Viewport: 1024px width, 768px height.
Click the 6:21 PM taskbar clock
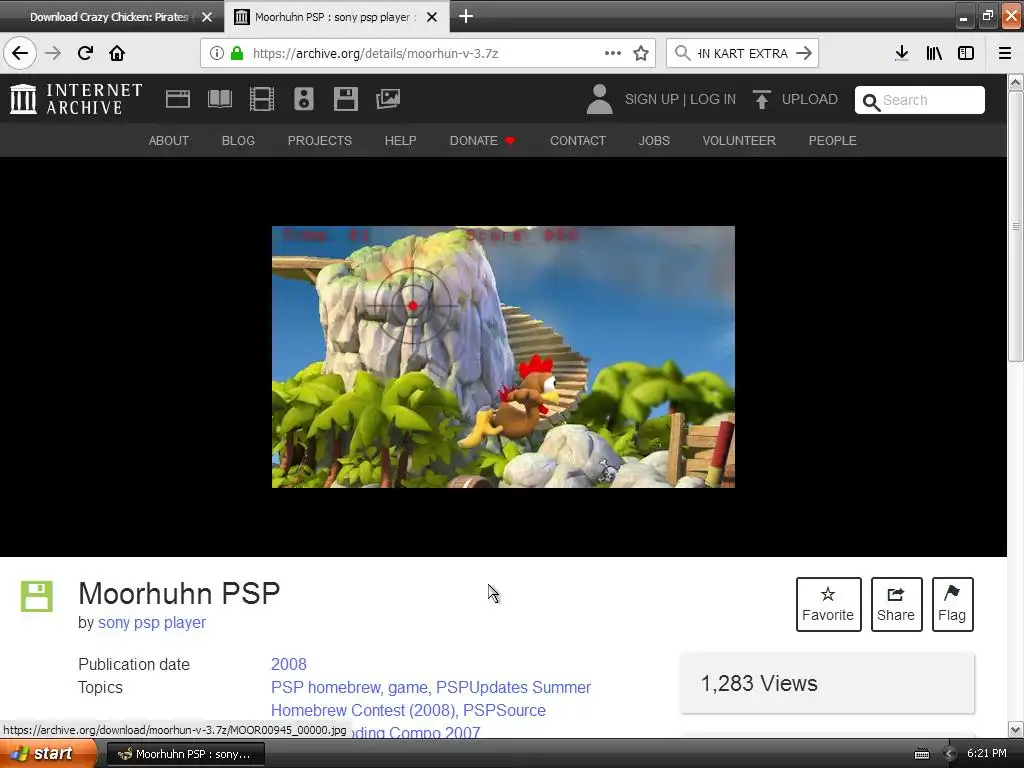pos(987,753)
